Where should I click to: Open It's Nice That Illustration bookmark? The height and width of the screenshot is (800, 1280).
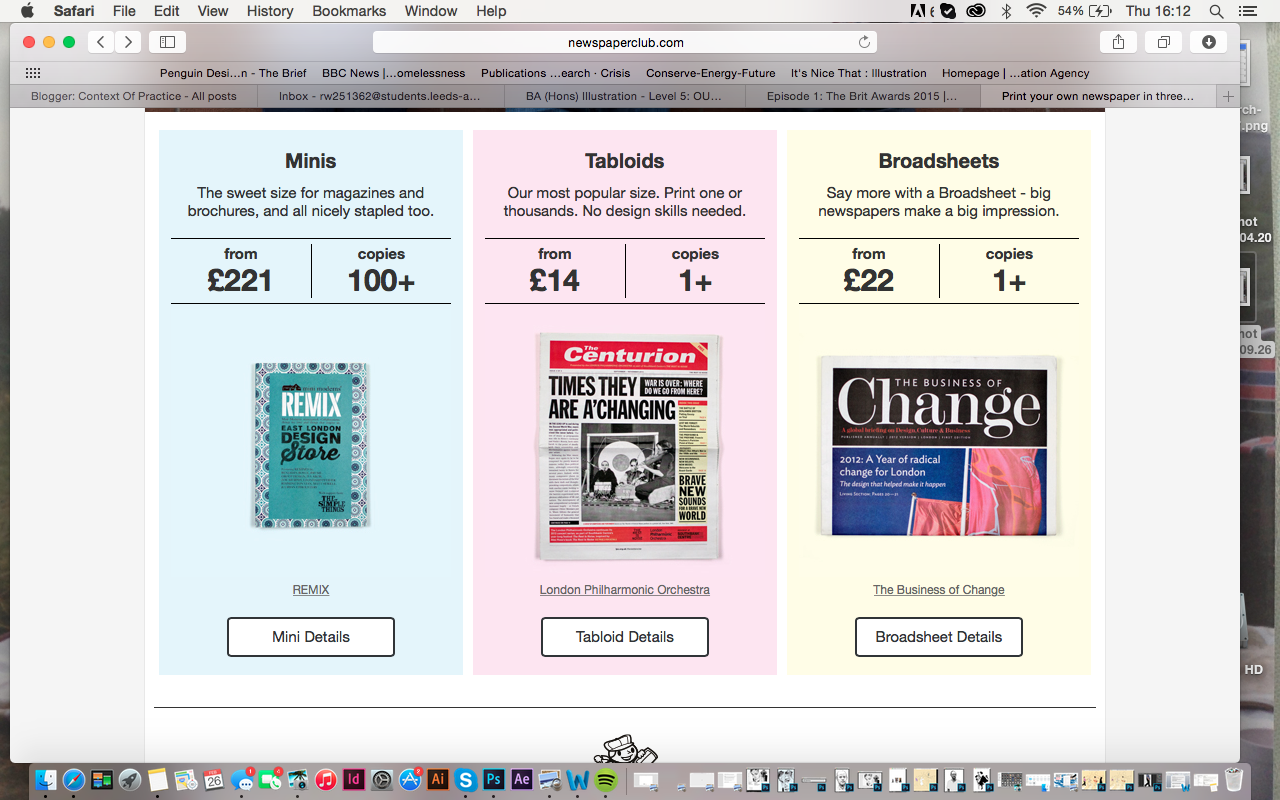click(859, 73)
